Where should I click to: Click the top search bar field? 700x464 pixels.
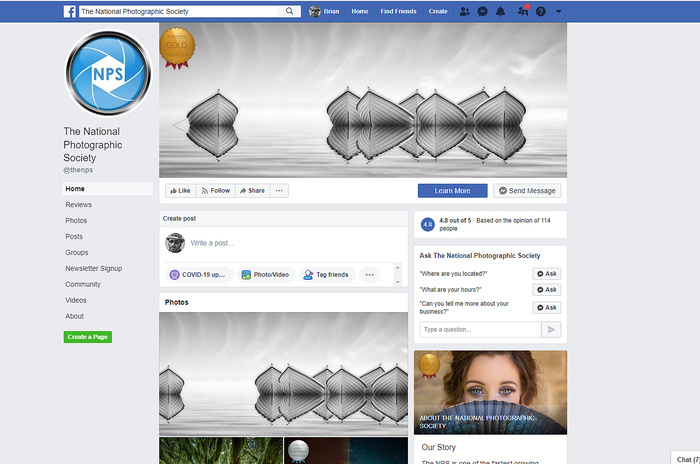180,11
